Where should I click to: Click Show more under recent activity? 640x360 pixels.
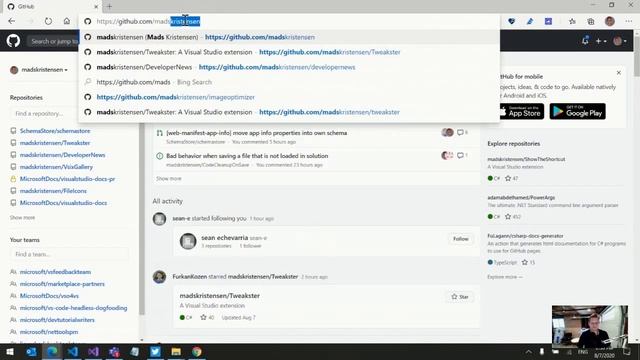pos(169,178)
